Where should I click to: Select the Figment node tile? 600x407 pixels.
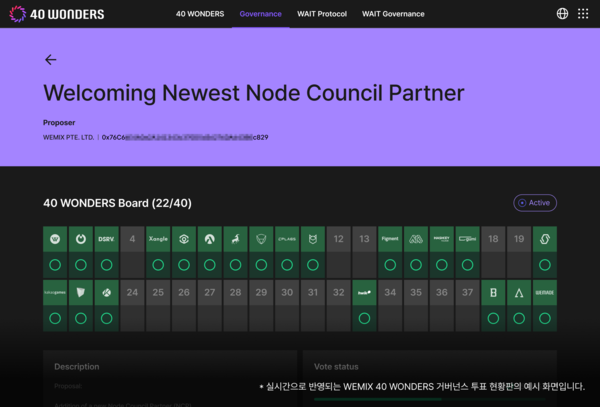390,239
